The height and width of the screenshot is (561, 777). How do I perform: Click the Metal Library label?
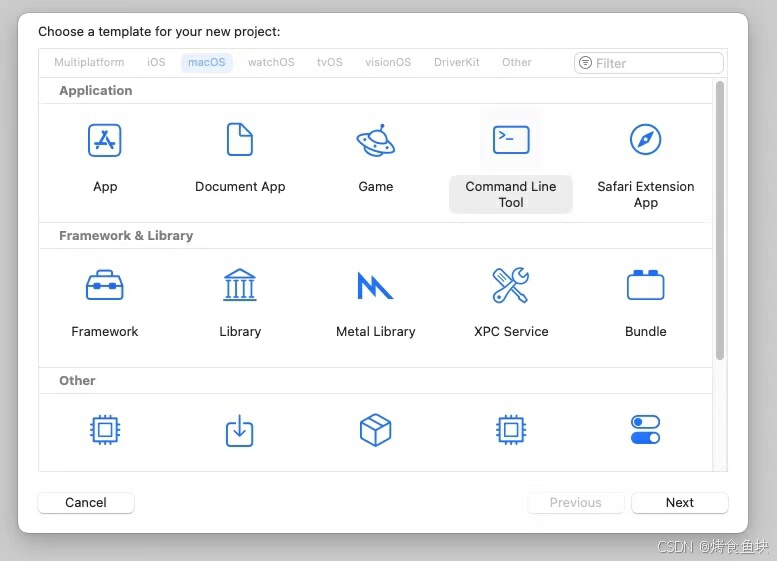(x=376, y=332)
